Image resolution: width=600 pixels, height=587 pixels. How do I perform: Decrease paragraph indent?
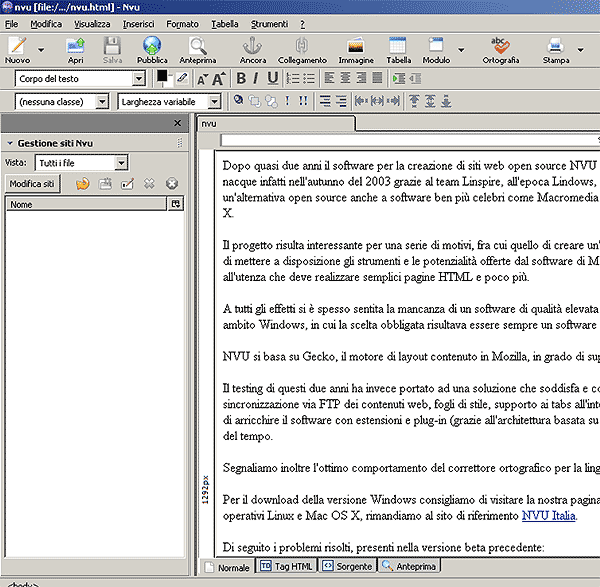point(415,79)
